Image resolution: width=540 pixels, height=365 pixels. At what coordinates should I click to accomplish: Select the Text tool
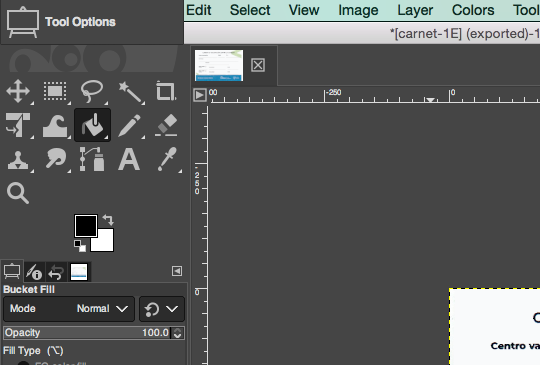tap(129, 159)
